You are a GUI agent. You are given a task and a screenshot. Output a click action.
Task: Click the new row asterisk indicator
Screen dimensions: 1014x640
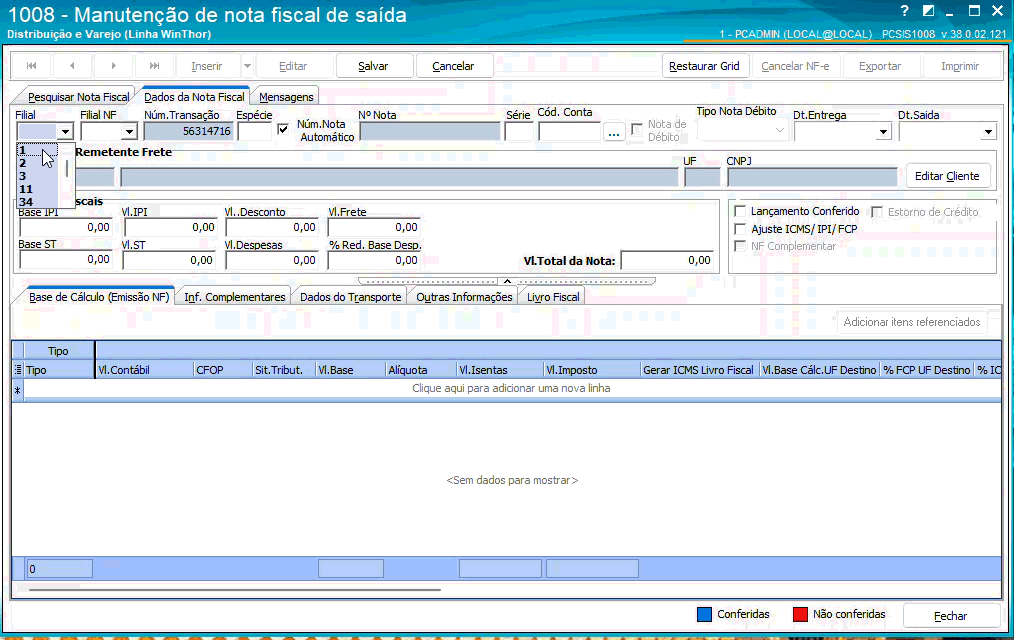(18, 390)
